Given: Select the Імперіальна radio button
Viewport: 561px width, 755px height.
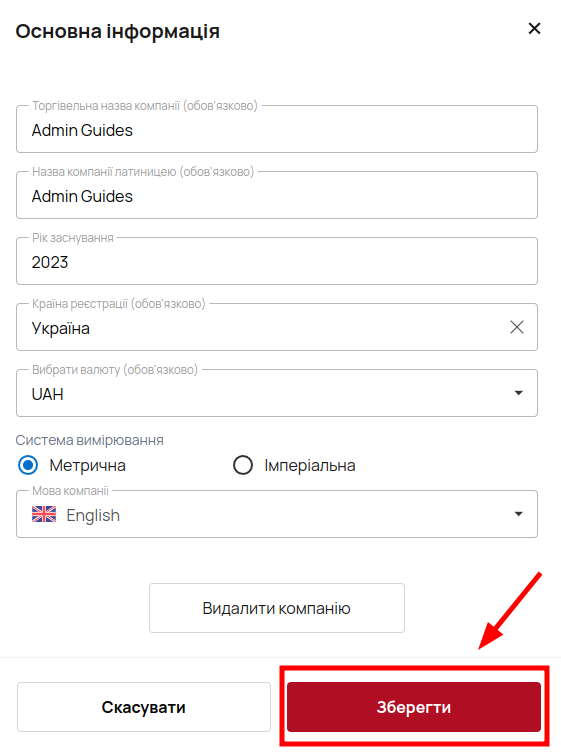Looking at the screenshot, I should coord(243,465).
